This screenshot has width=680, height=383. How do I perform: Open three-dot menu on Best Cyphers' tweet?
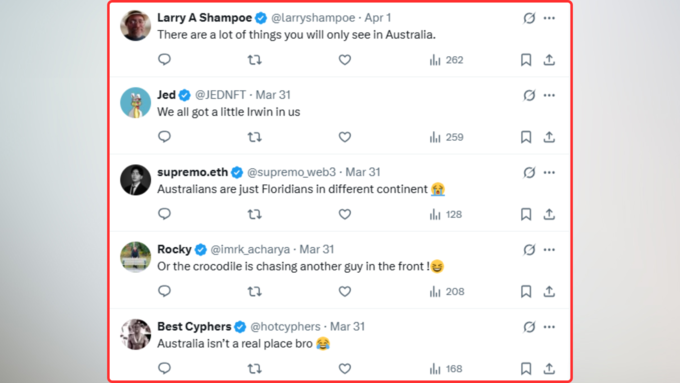coord(549,327)
